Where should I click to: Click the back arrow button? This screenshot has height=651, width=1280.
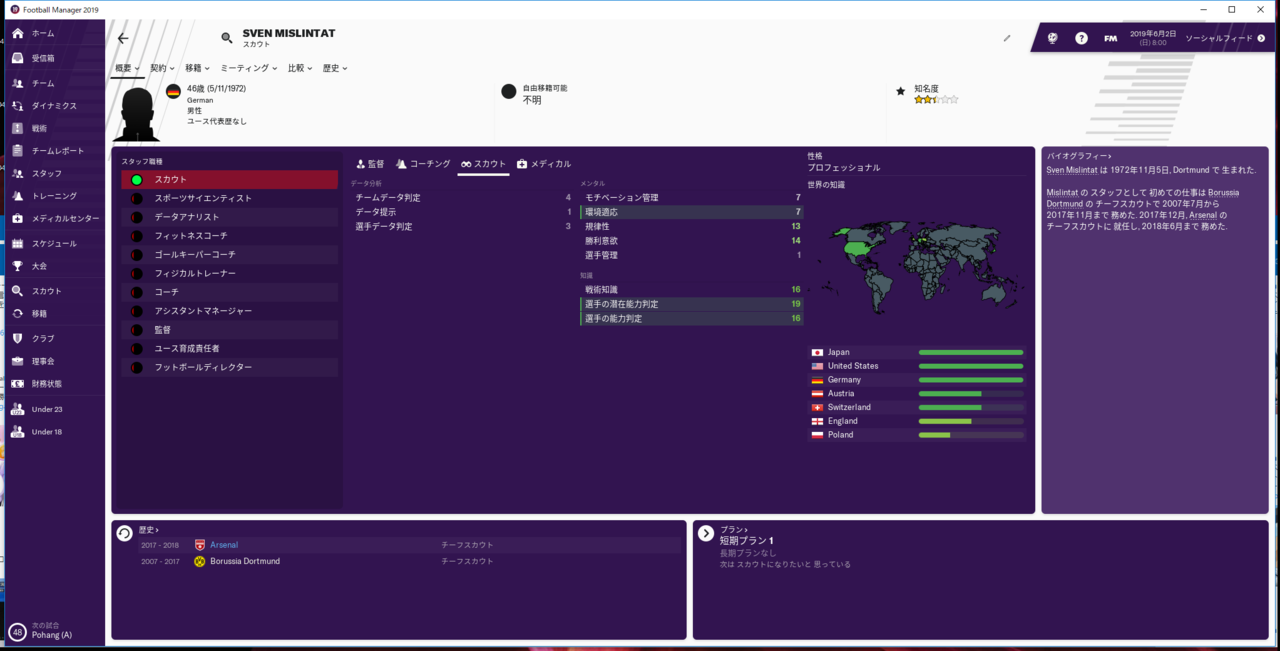tap(123, 38)
